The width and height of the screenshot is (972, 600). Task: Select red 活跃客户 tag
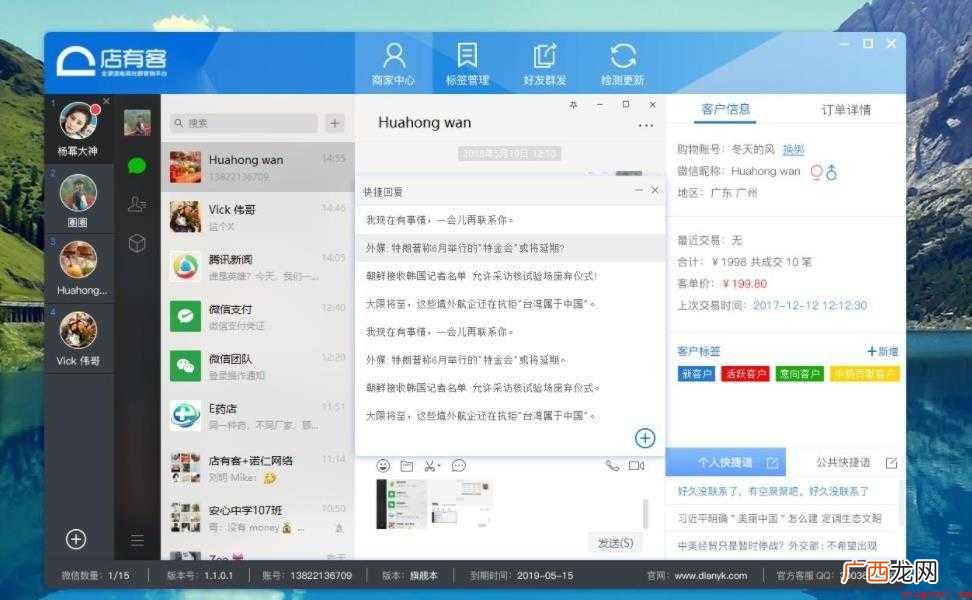745,374
